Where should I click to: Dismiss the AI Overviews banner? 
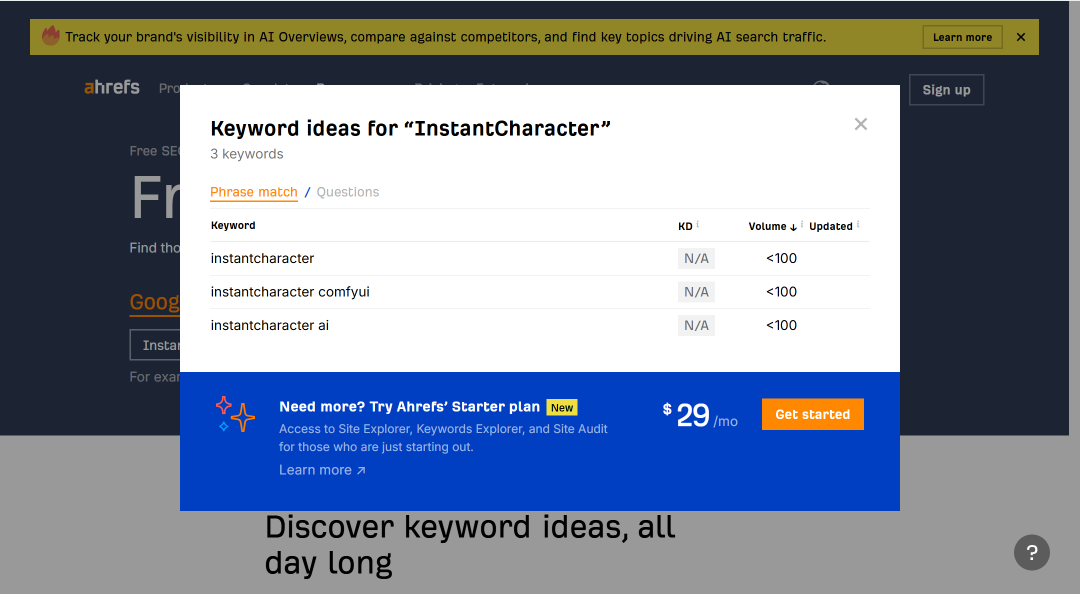[1021, 37]
